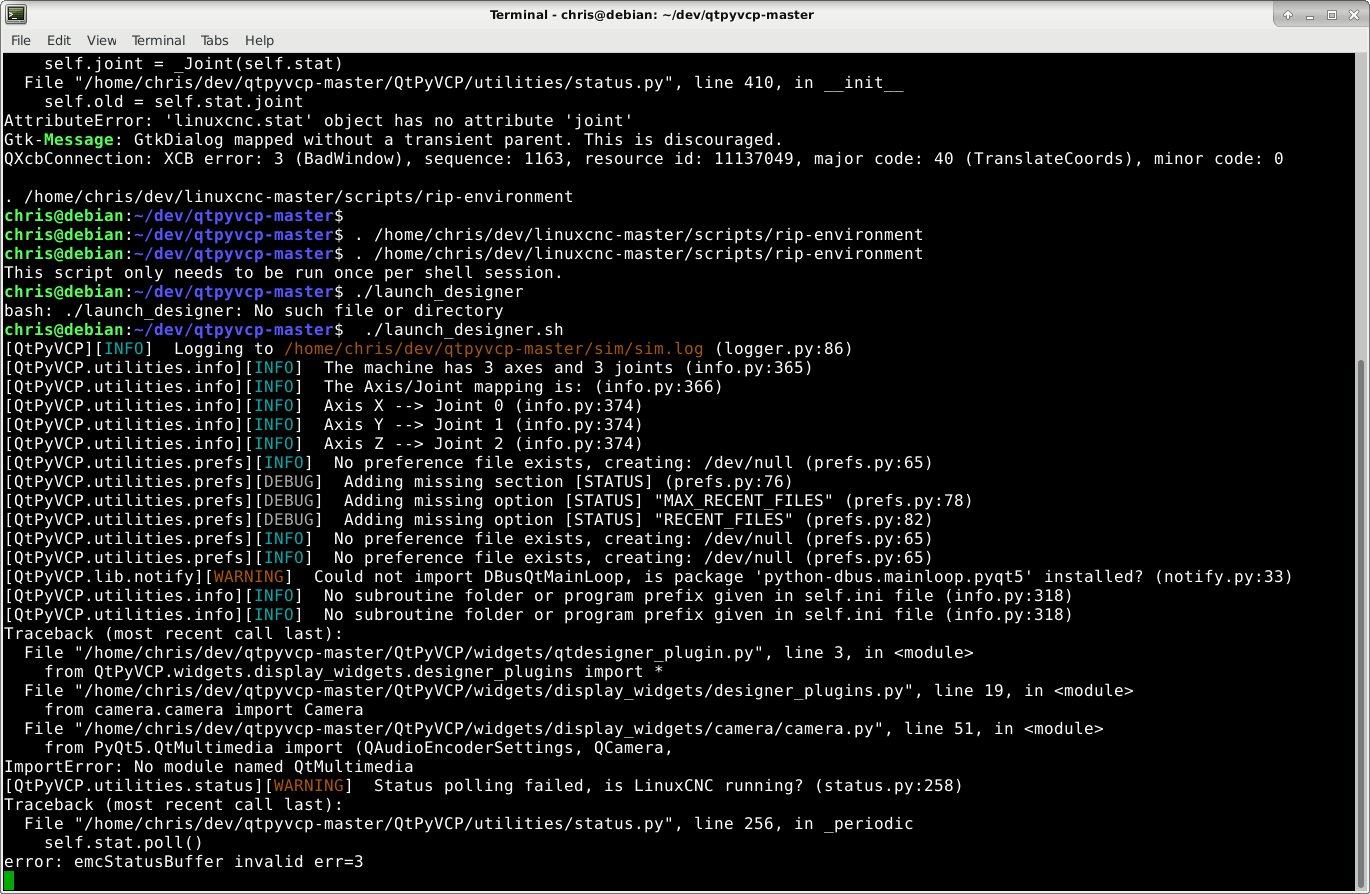Minimize the Terminal window
1370x894 pixels.
point(1310,14)
